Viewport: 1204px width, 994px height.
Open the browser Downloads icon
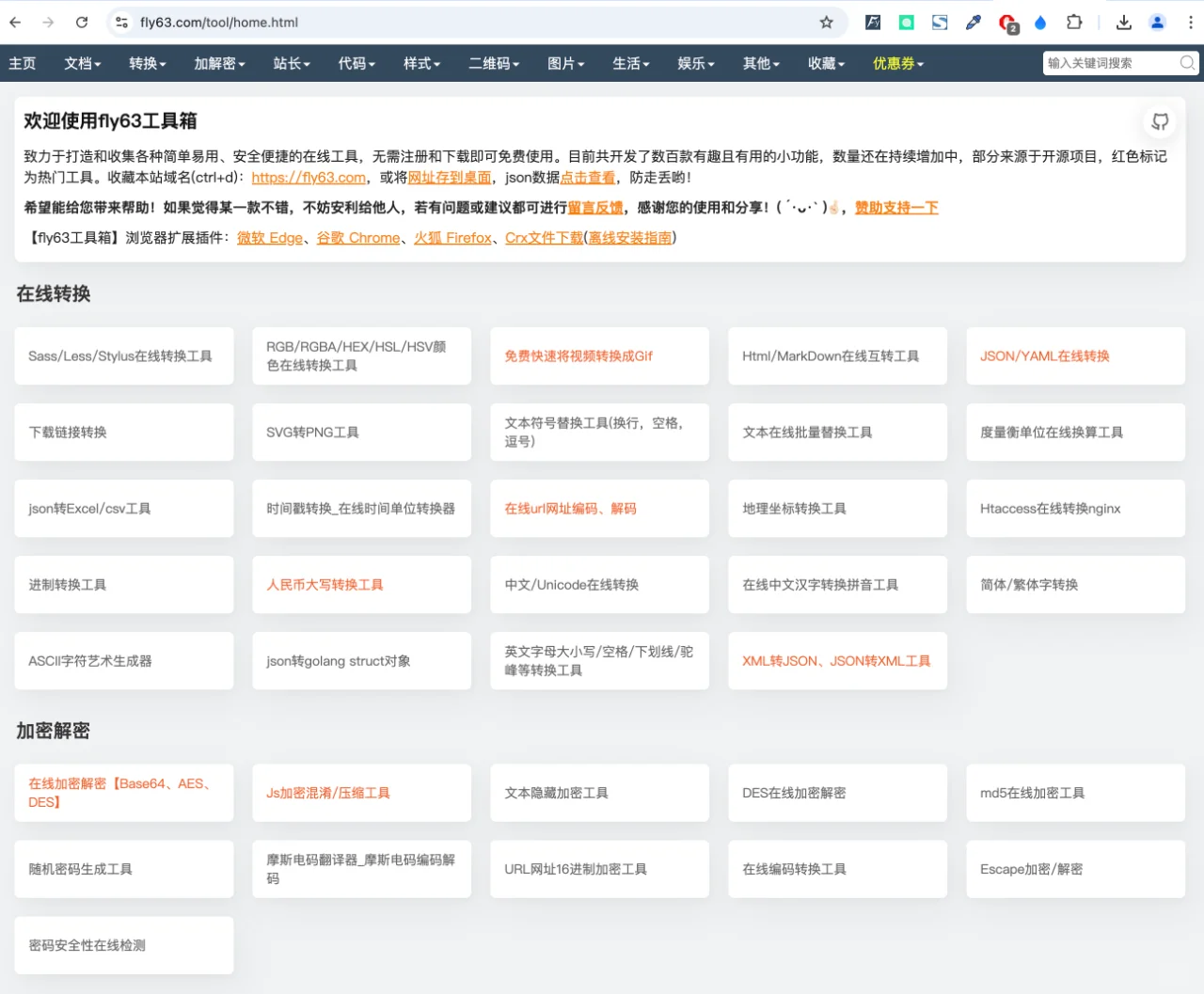tap(1123, 22)
